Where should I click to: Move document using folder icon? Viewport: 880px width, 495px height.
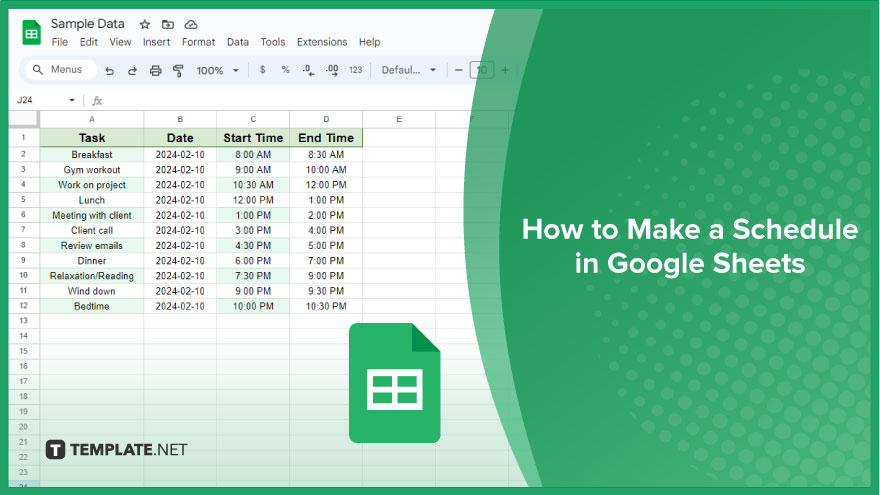168,24
